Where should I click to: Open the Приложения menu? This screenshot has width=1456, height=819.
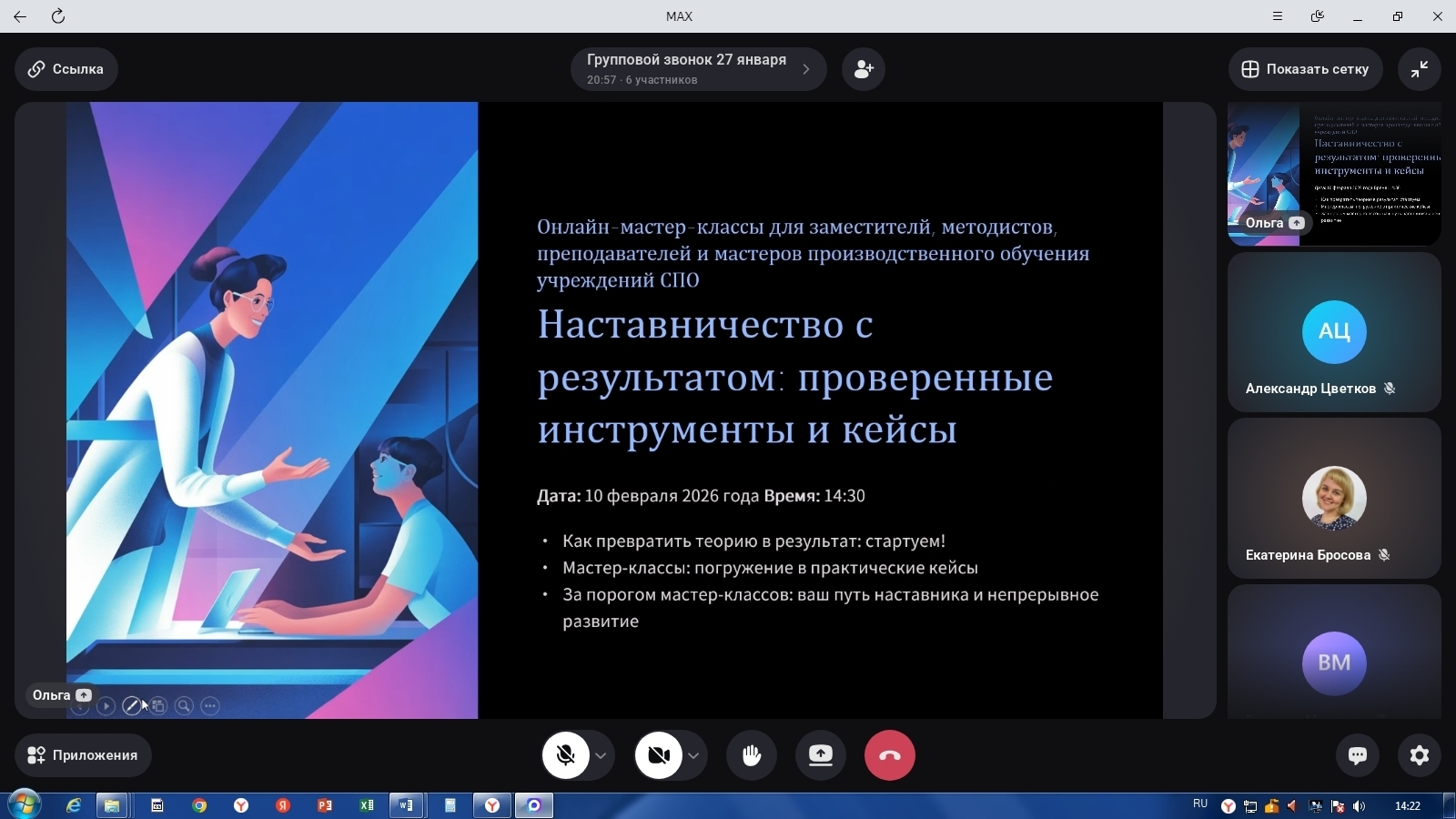(x=83, y=755)
